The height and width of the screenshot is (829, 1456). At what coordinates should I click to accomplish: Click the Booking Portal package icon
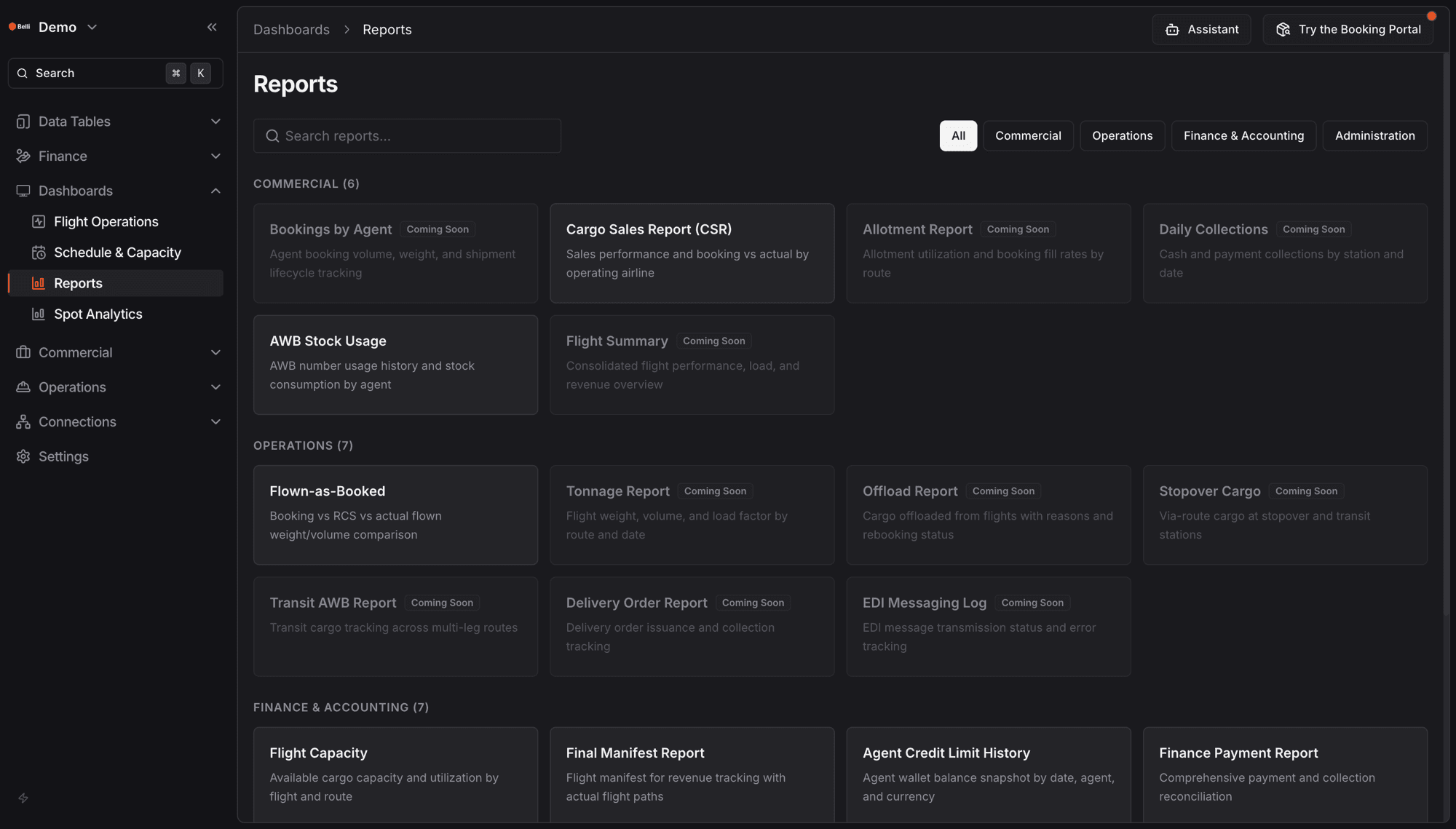[x=1283, y=30]
